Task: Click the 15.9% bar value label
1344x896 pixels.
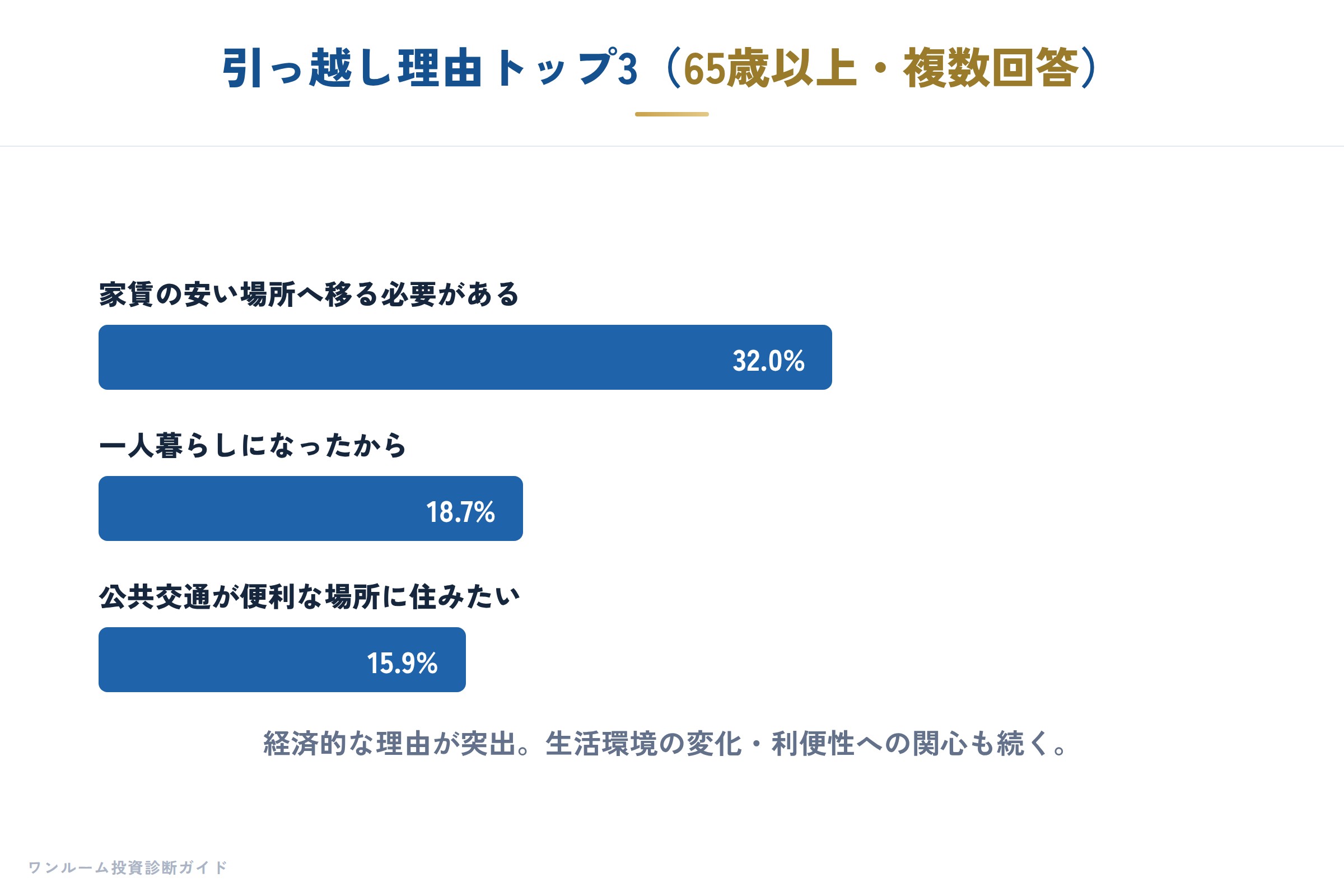Action: pyautogui.click(x=402, y=664)
